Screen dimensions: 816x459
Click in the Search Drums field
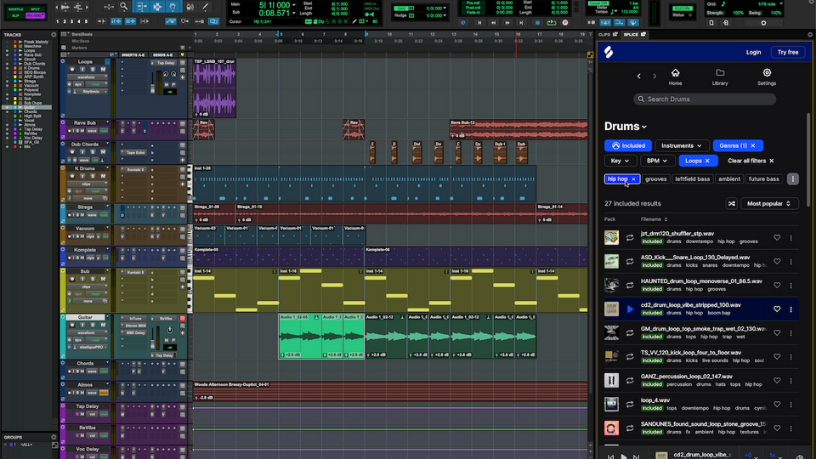pyautogui.click(x=705, y=99)
